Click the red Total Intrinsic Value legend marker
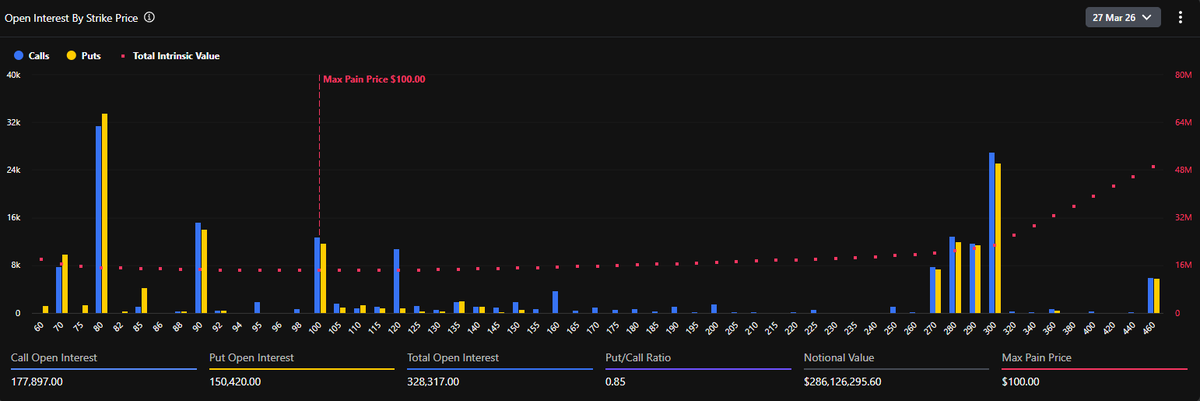Screen dimensions: 1200x401 point(124,56)
